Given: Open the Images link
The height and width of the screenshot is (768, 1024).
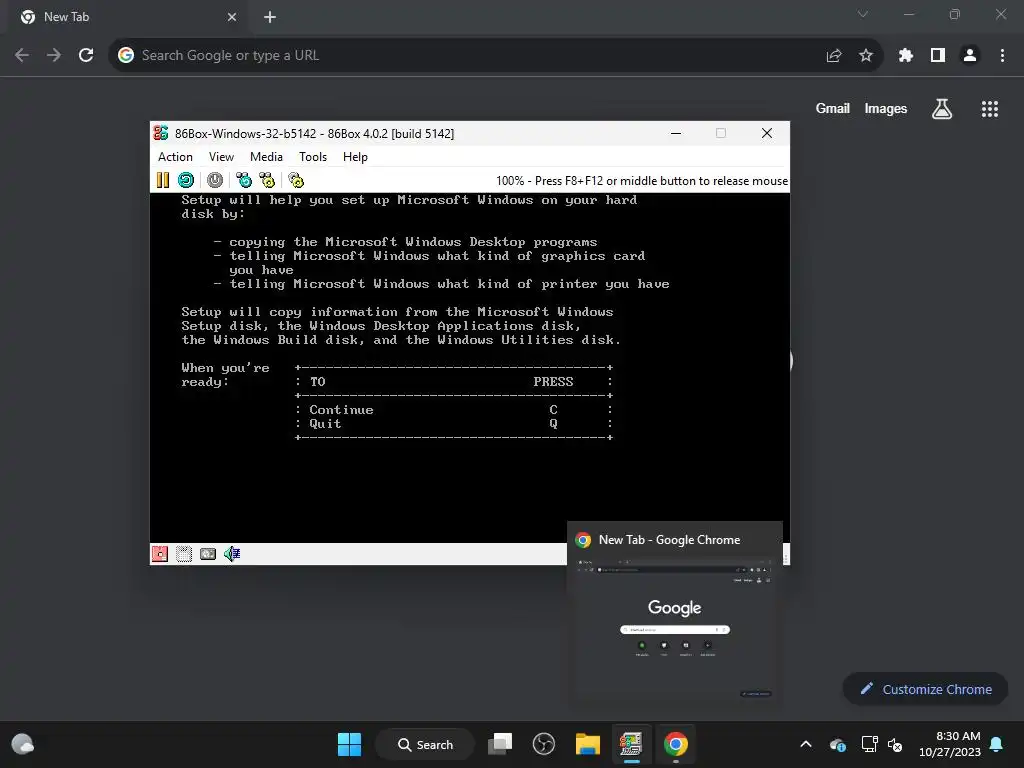Looking at the screenshot, I should [886, 108].
